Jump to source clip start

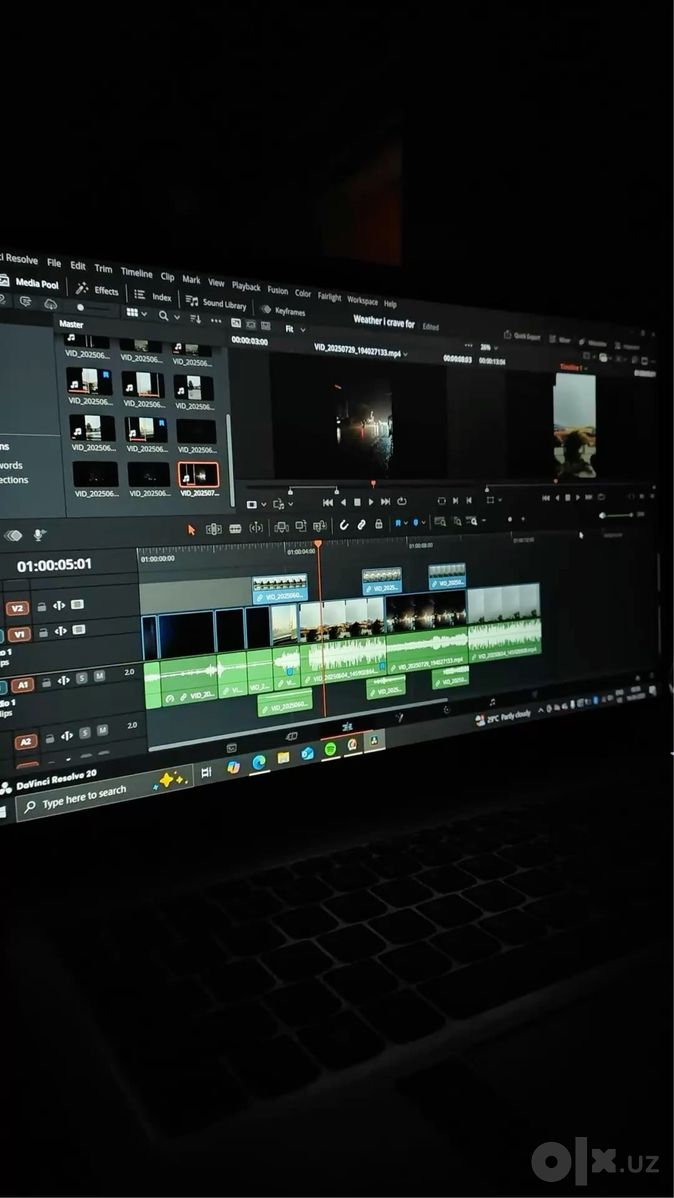click(x=327, y=502)
